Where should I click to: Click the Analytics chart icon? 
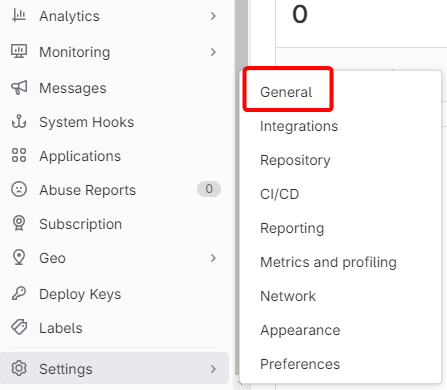19,16
